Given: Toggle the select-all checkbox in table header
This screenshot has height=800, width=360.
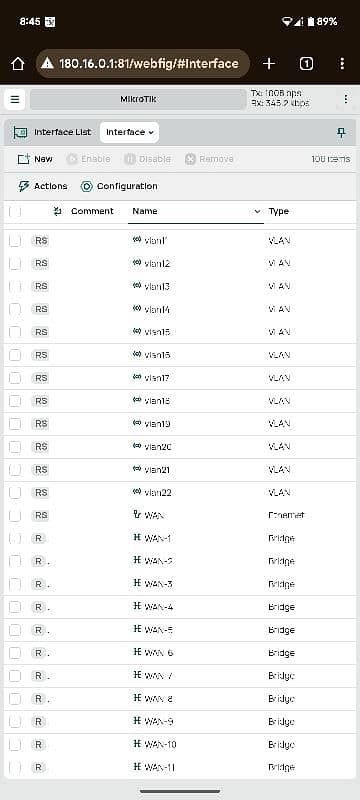Looking at the screenshot, I should pos(15,211).
